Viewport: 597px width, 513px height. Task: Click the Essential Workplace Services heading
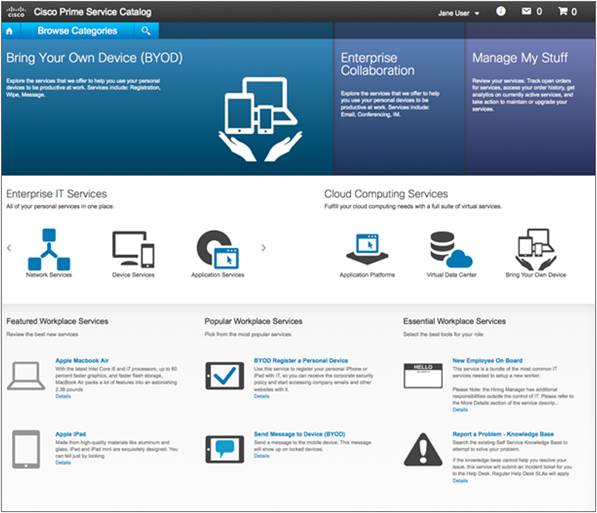(455, 321)
